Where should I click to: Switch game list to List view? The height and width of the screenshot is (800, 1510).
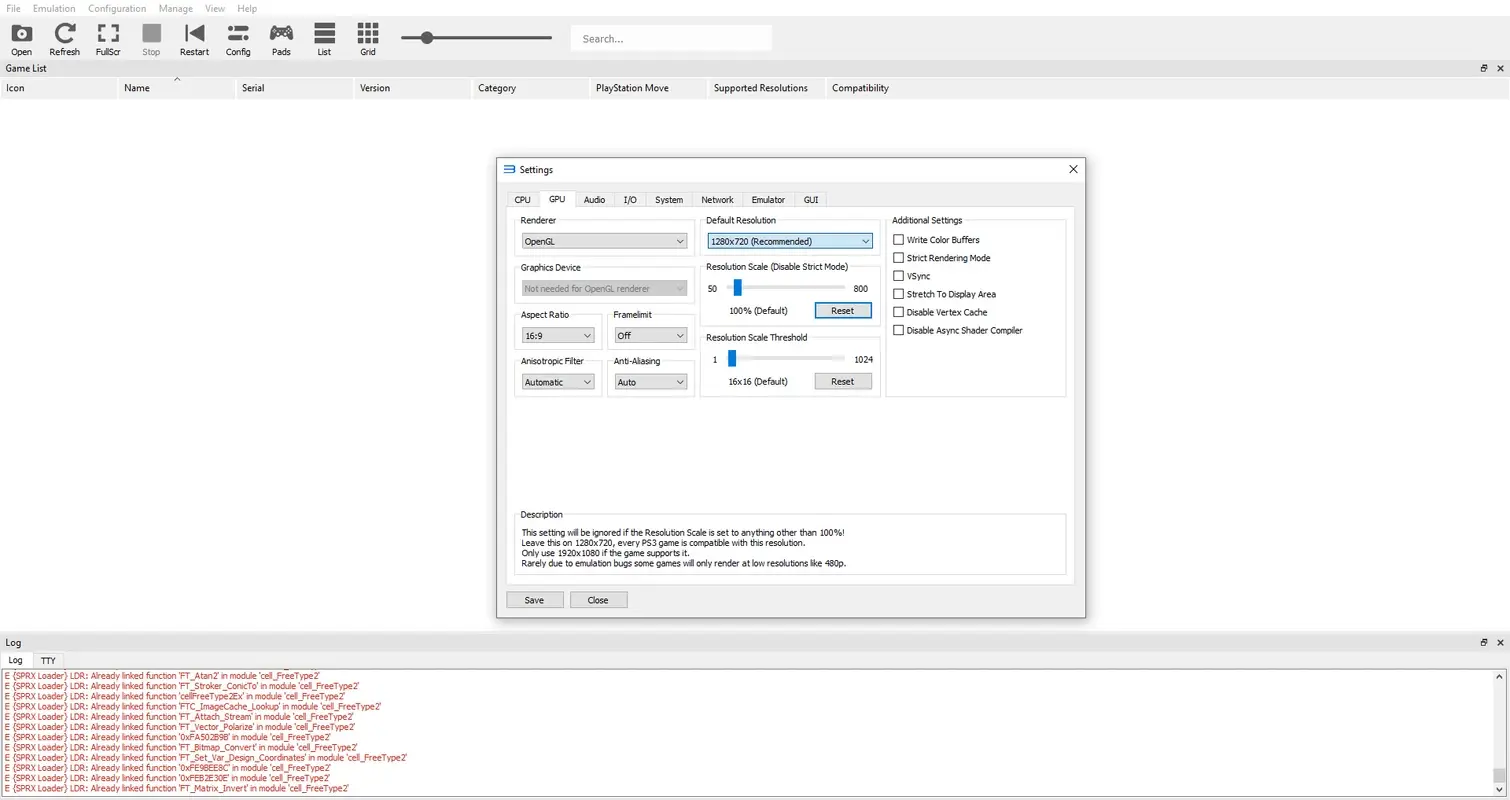click(x=324, y=38)
